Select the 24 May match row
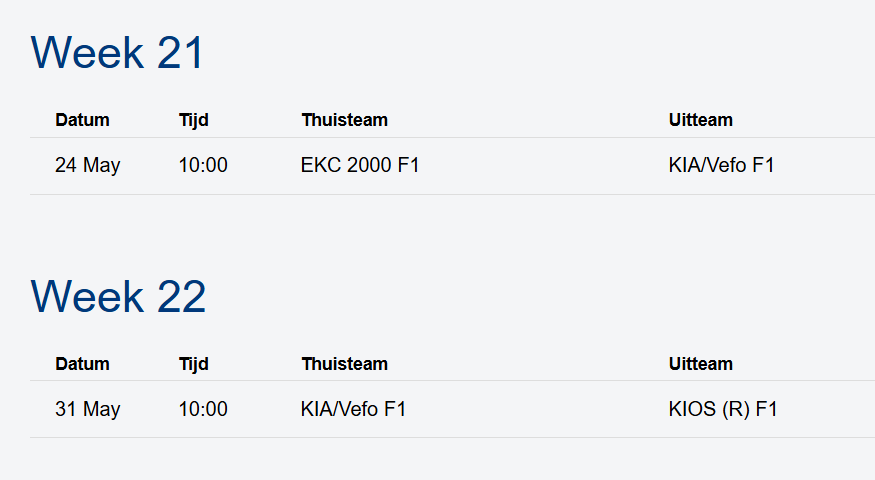The height and width of the screenshot is (480, 875). click(453, 166)
